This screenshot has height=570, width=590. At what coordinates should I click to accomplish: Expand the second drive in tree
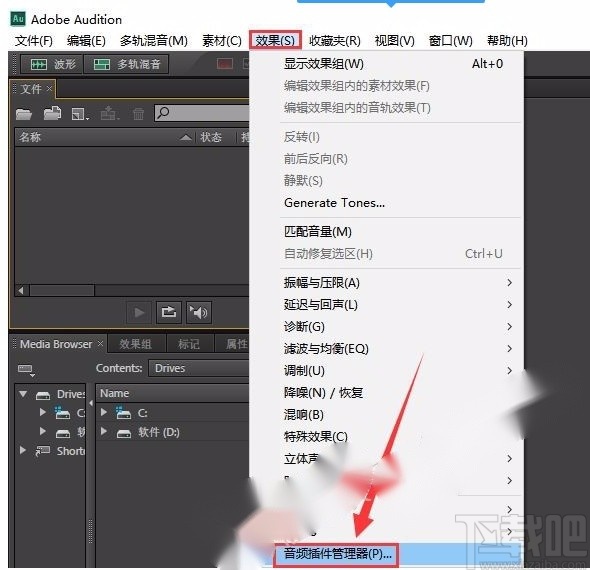click(43, 431)
